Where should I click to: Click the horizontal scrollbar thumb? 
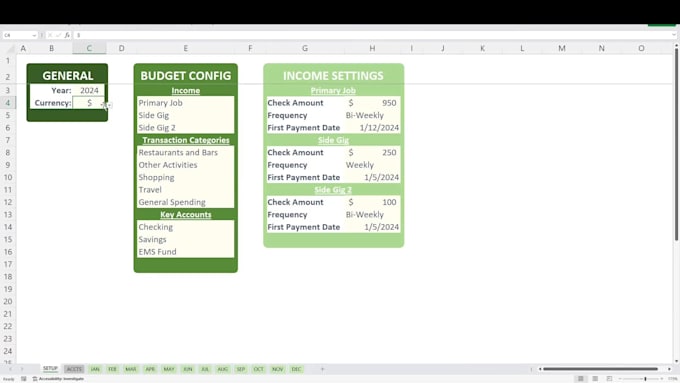601,369
